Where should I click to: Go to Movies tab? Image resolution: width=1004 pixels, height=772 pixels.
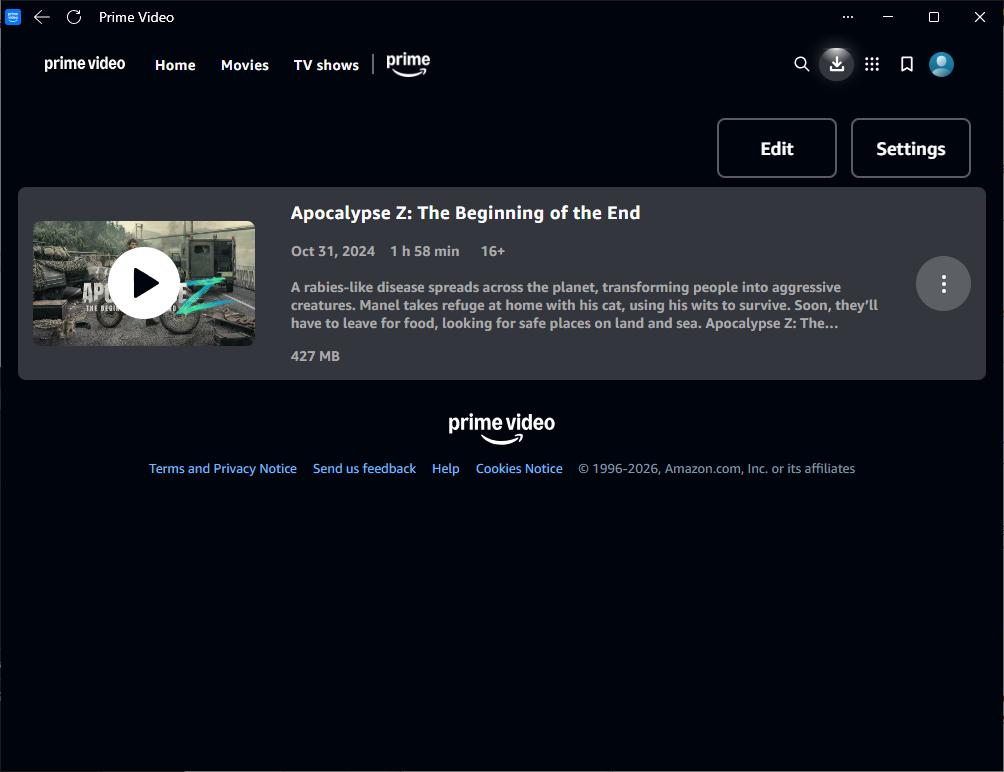245,65
